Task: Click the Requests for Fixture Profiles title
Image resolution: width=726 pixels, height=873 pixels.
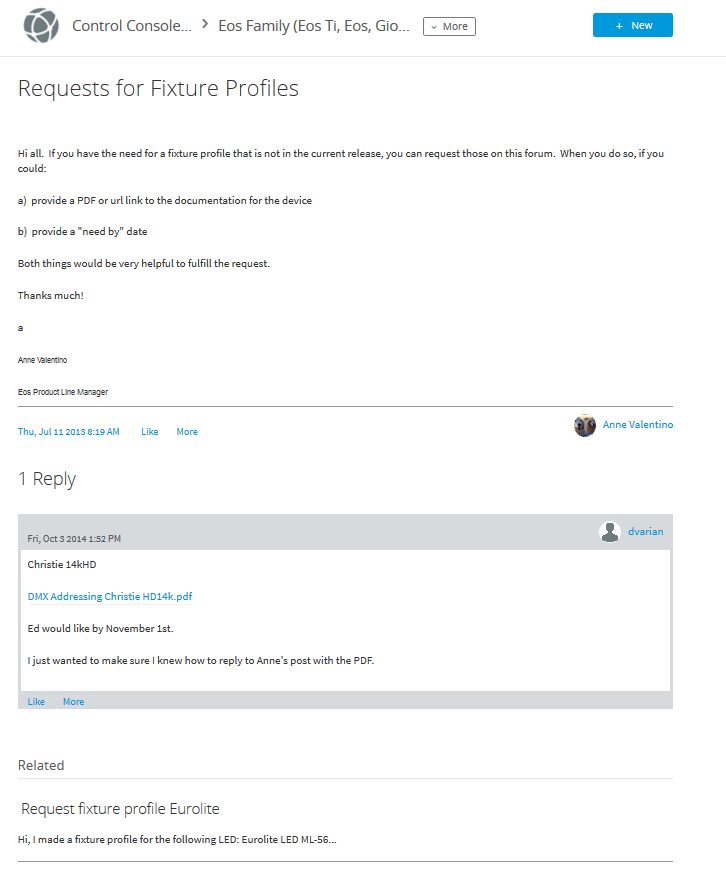Action: tap(158, 88)
